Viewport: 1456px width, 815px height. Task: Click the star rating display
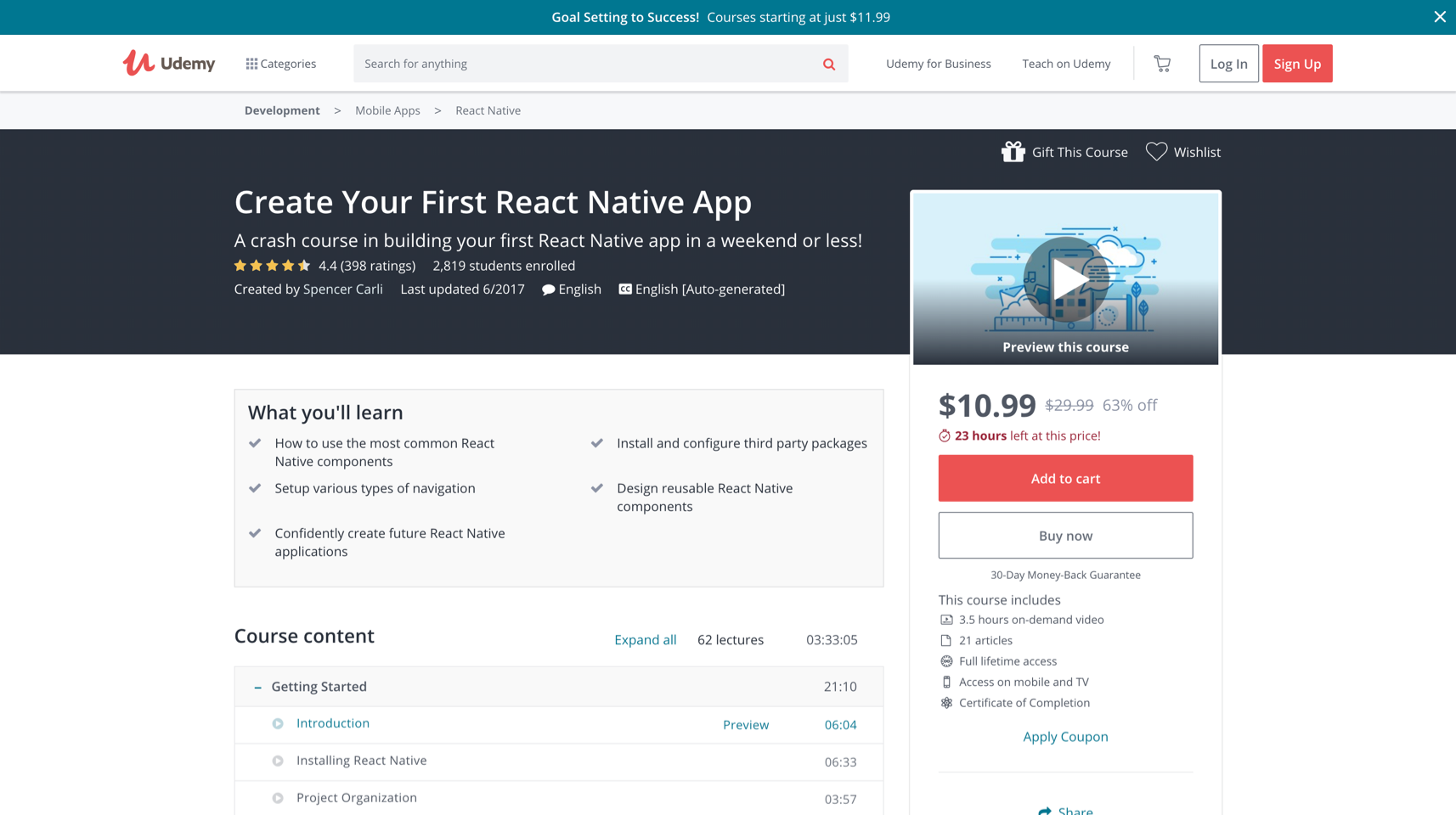(273, 266)
